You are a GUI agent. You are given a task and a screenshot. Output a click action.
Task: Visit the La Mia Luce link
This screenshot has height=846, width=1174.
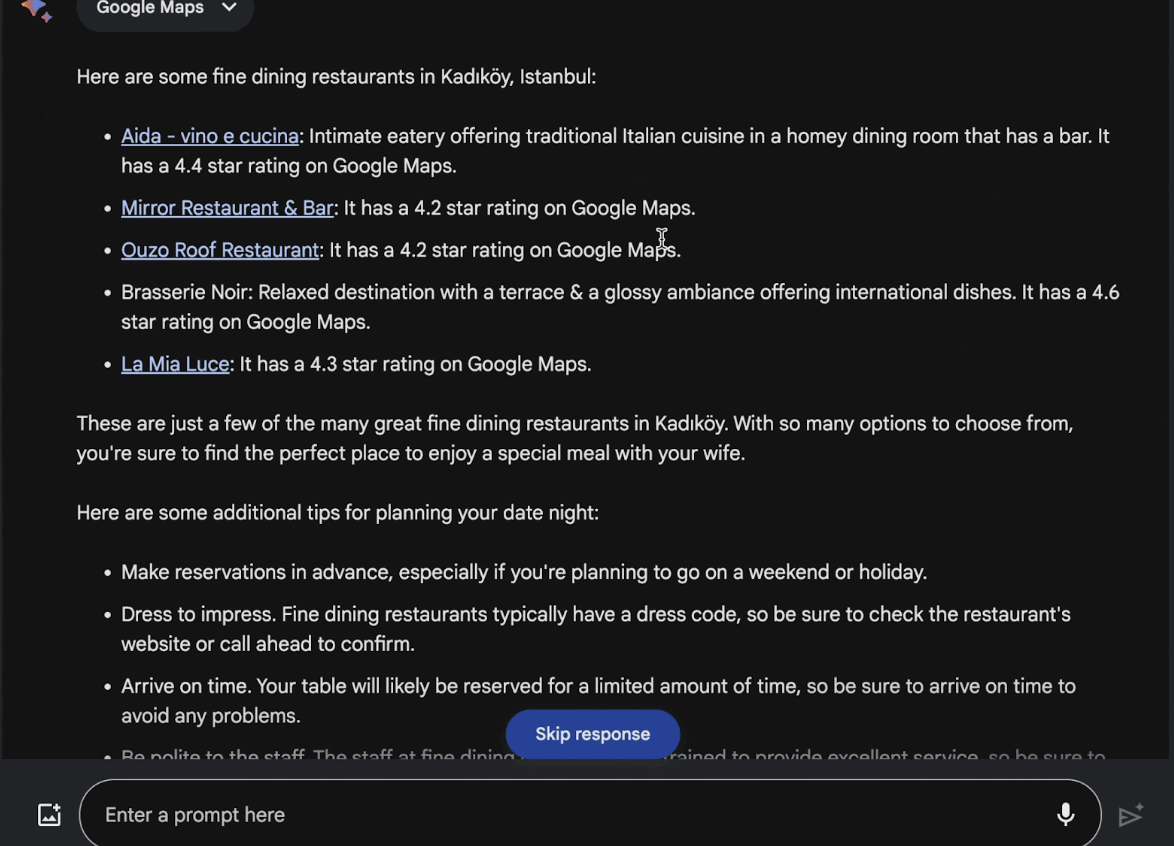coord(175,364)
